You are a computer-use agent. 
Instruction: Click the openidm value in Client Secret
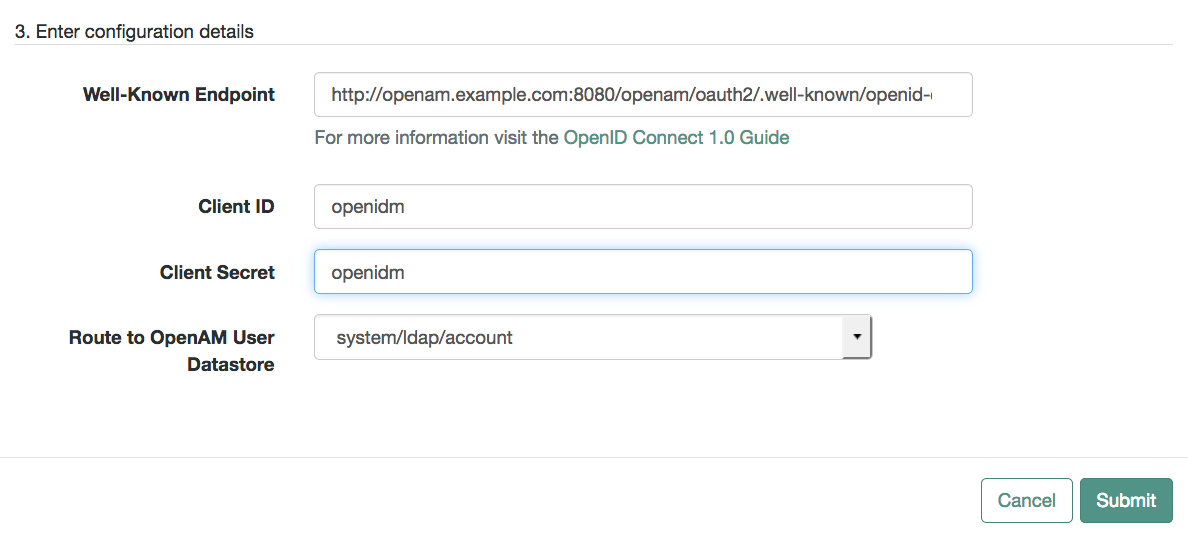(368, 272)
